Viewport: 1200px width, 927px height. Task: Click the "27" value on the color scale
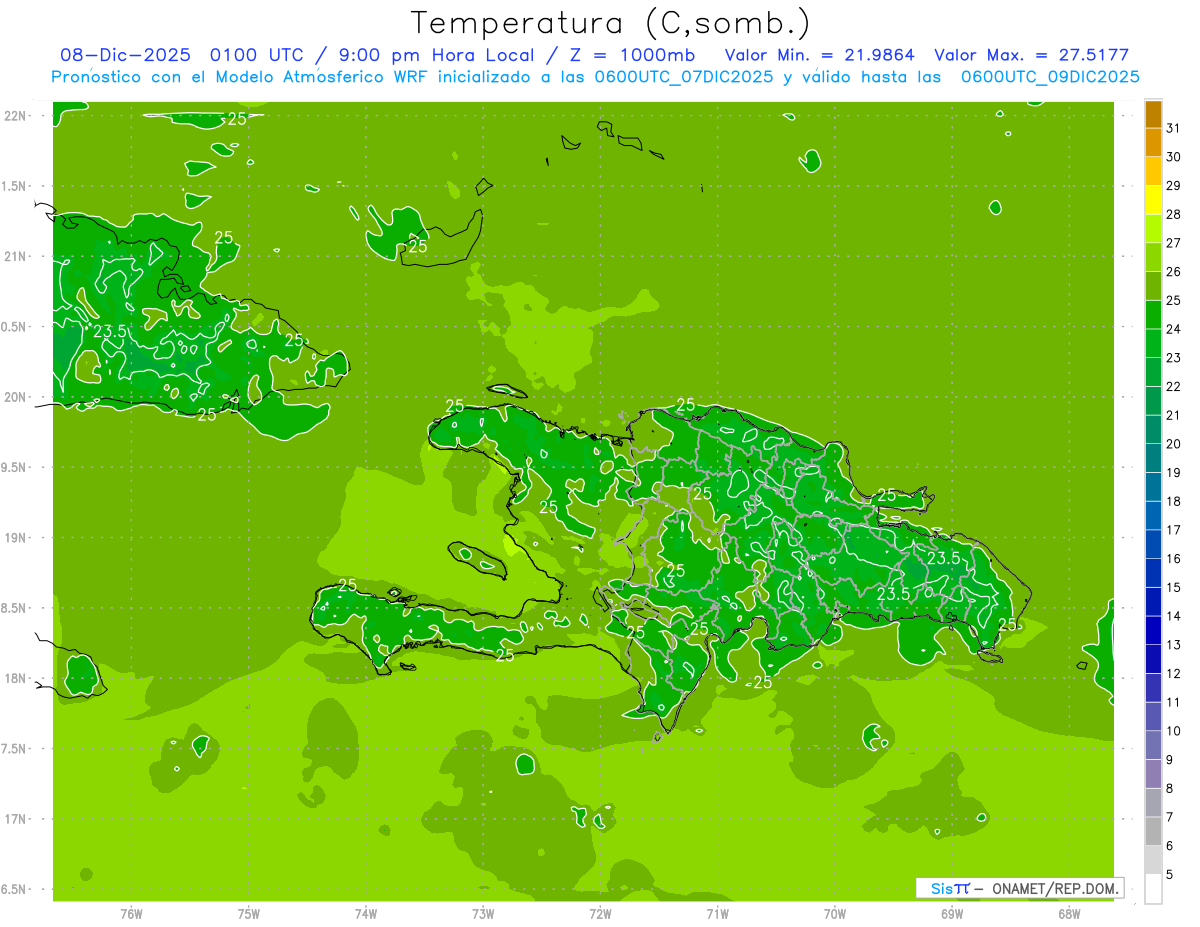[1174, 243]
